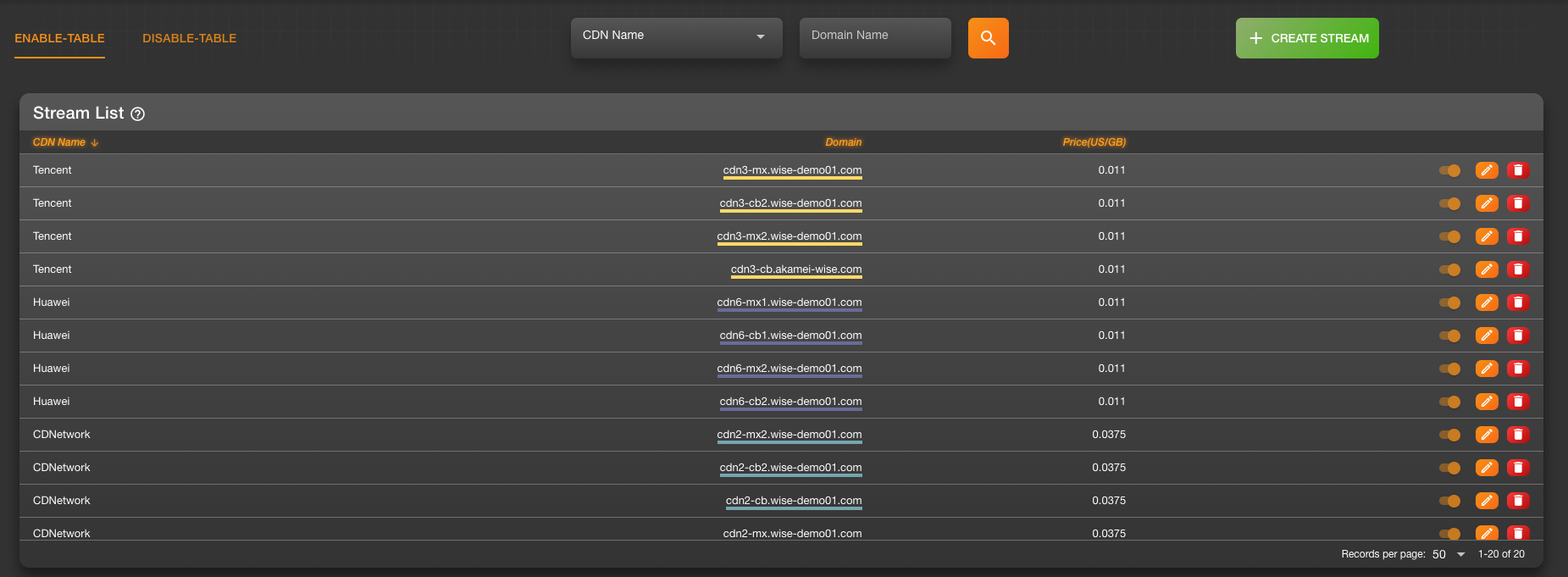Open the cdn3-cb2.wise-demo01.com domain link

tap(790, 203)
